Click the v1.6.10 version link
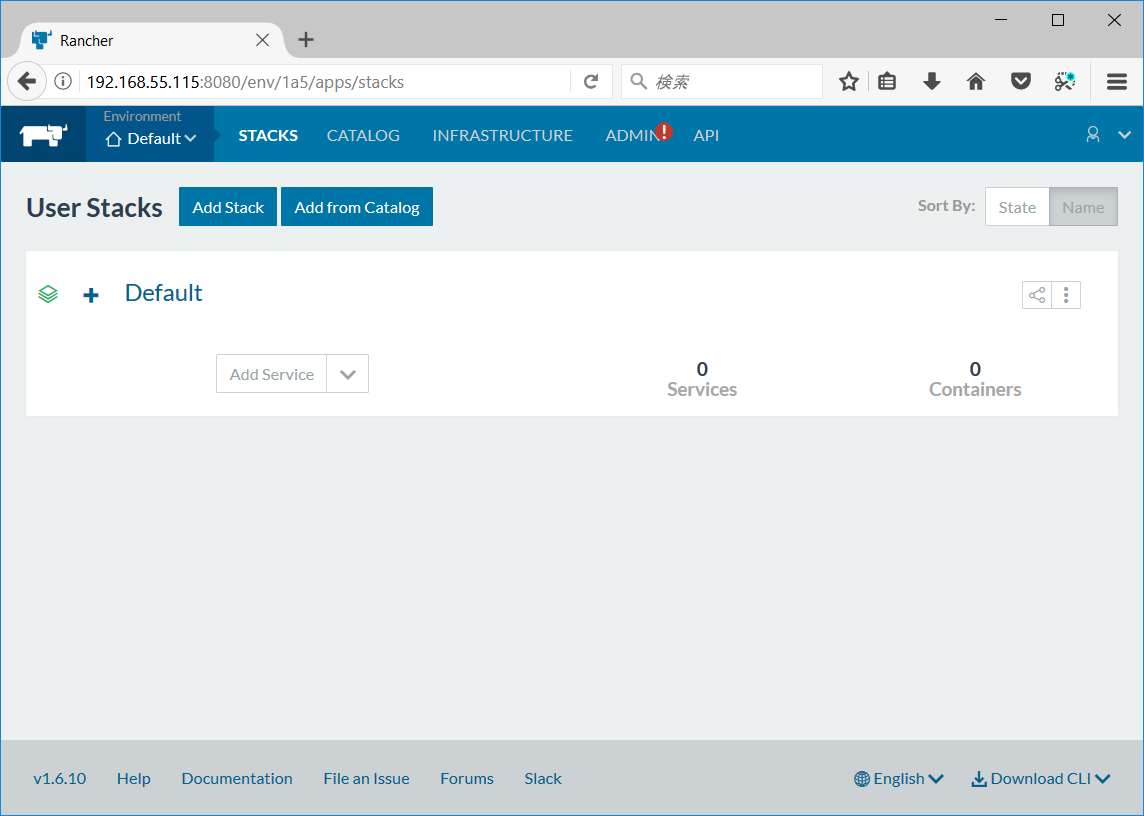Image resolution: width=1144 pixels, height=816 pixels. coord(60,779)
